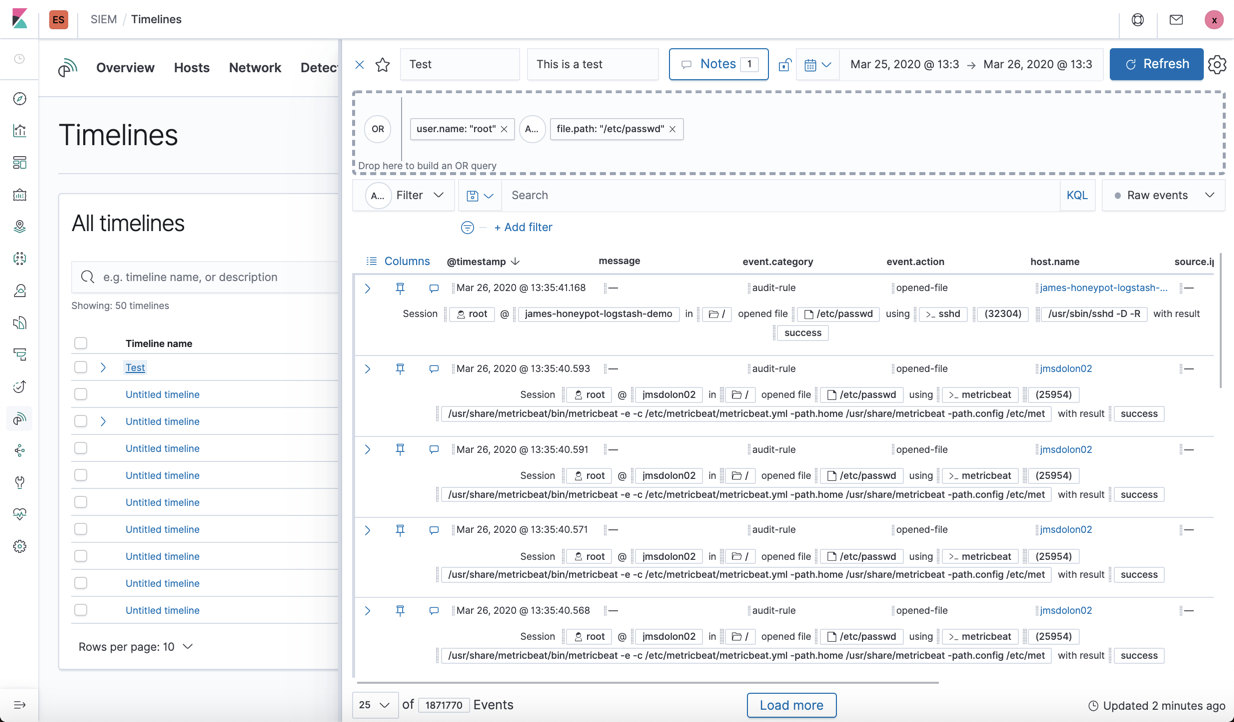Viewport: 1234px width, 722px height.
Task: Expand the event at 13:35:40.593
Action: (x=368, y=369)
